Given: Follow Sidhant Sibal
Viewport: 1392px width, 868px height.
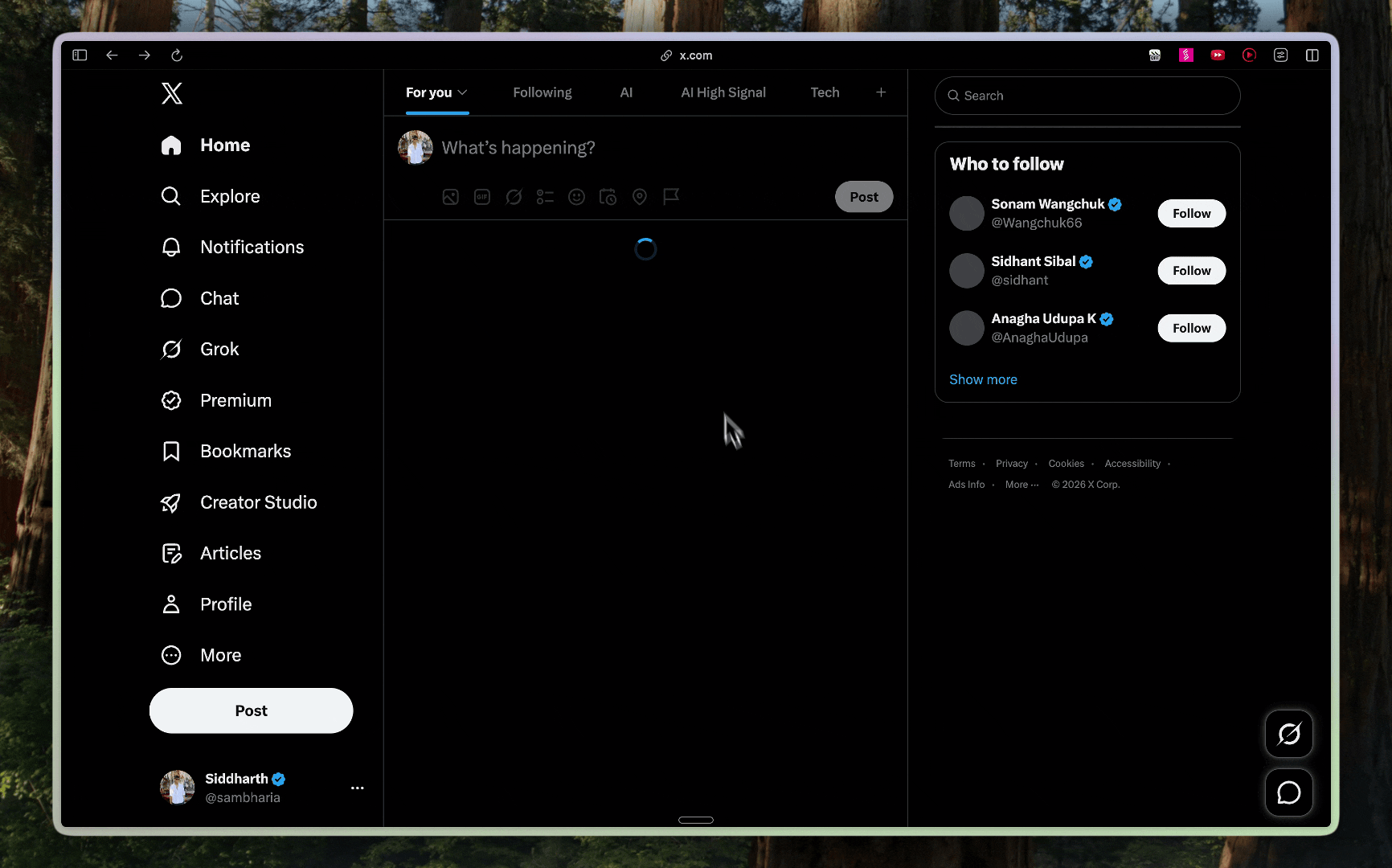Looking at the screenshot, I should [x=1191, y=271].
